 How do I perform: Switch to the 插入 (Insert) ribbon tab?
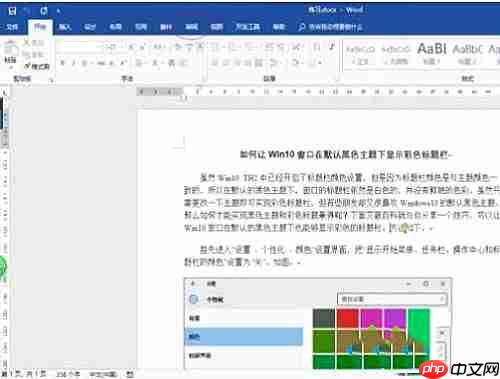click(x=65, y=27)
